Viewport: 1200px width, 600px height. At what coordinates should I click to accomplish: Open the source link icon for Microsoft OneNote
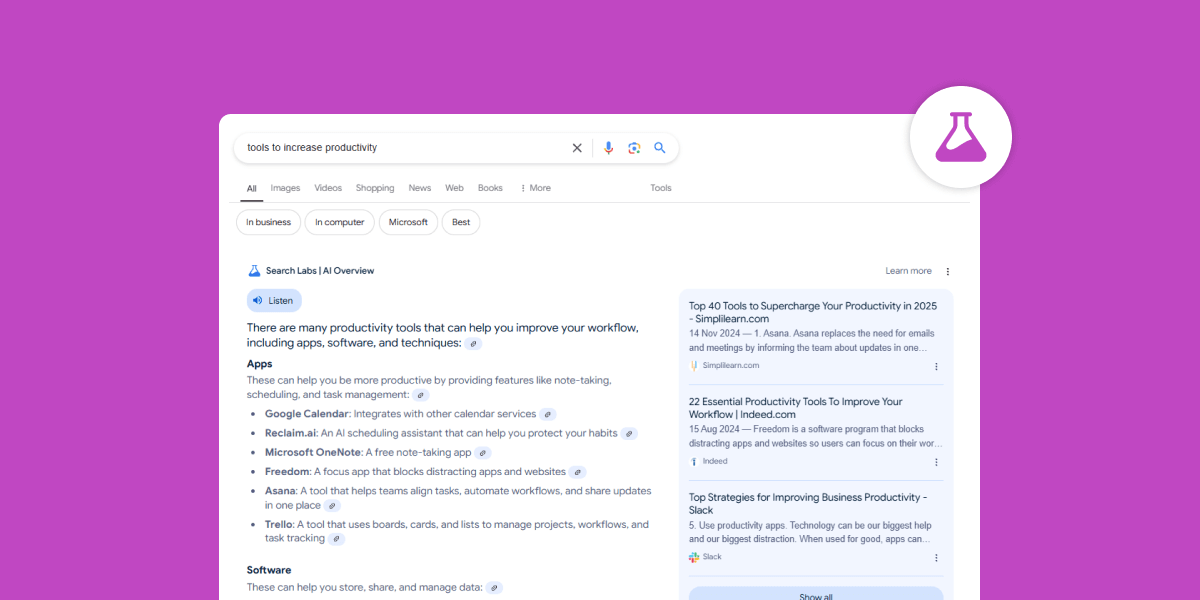[x=483, y=453]
